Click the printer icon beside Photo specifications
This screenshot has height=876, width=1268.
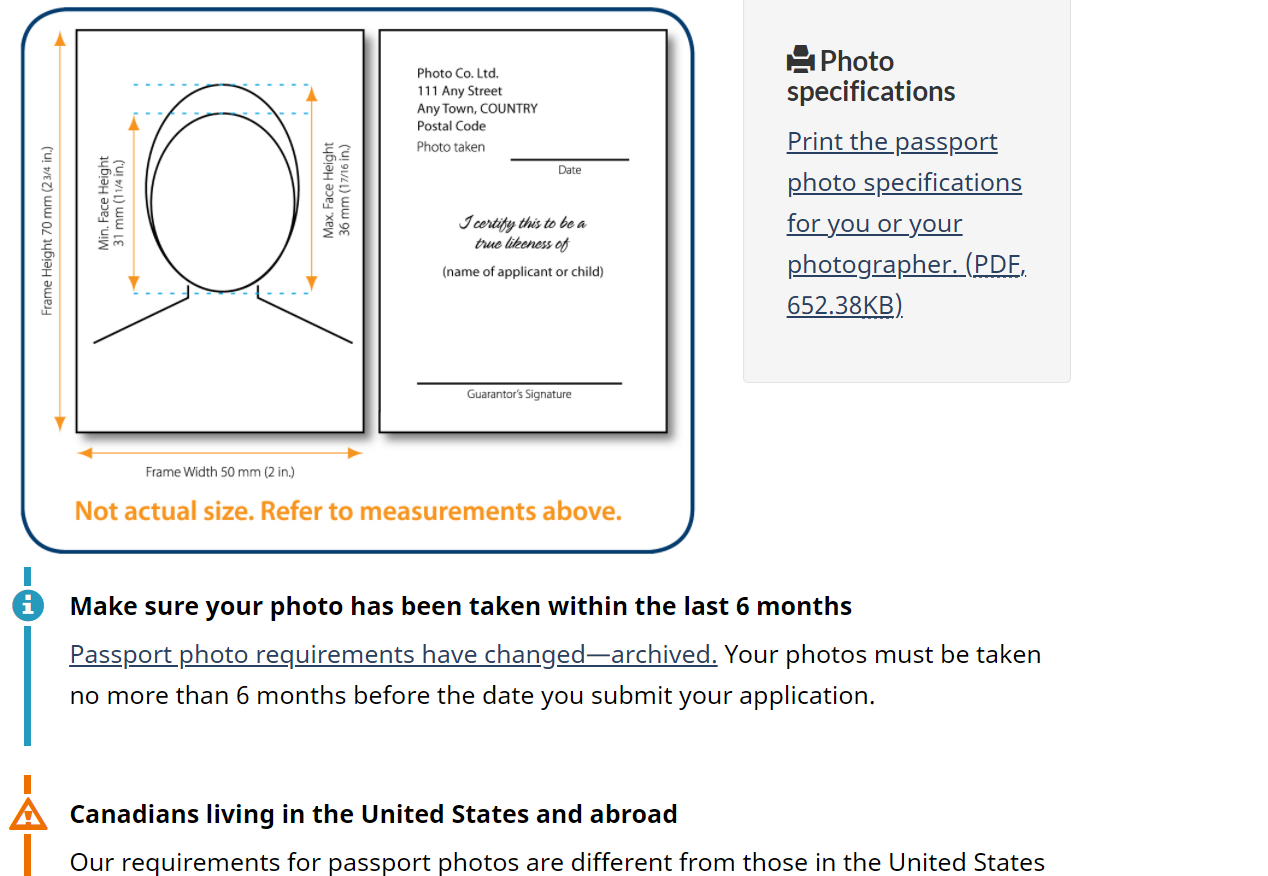click(801, 61)
